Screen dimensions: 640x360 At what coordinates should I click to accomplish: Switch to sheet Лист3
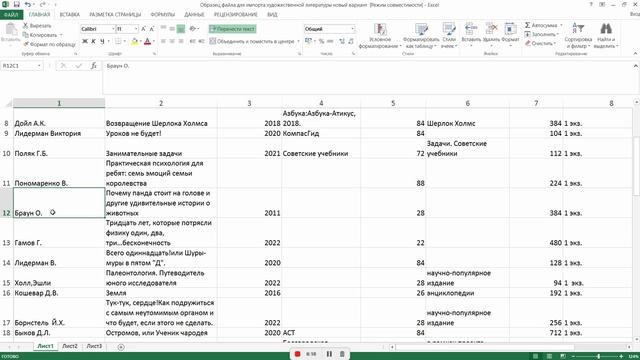pos(94,346)
